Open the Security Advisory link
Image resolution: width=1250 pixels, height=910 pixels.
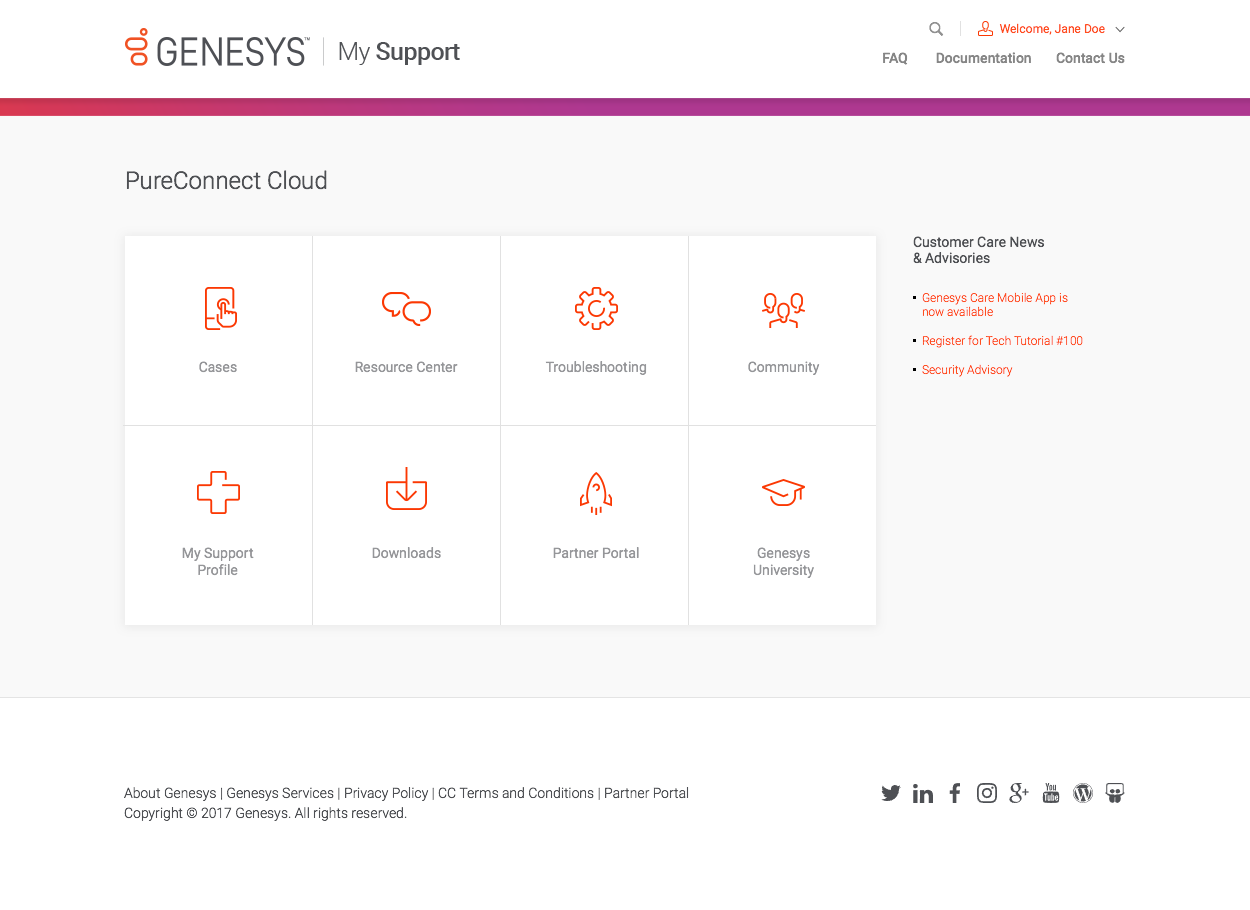[967, 370]
